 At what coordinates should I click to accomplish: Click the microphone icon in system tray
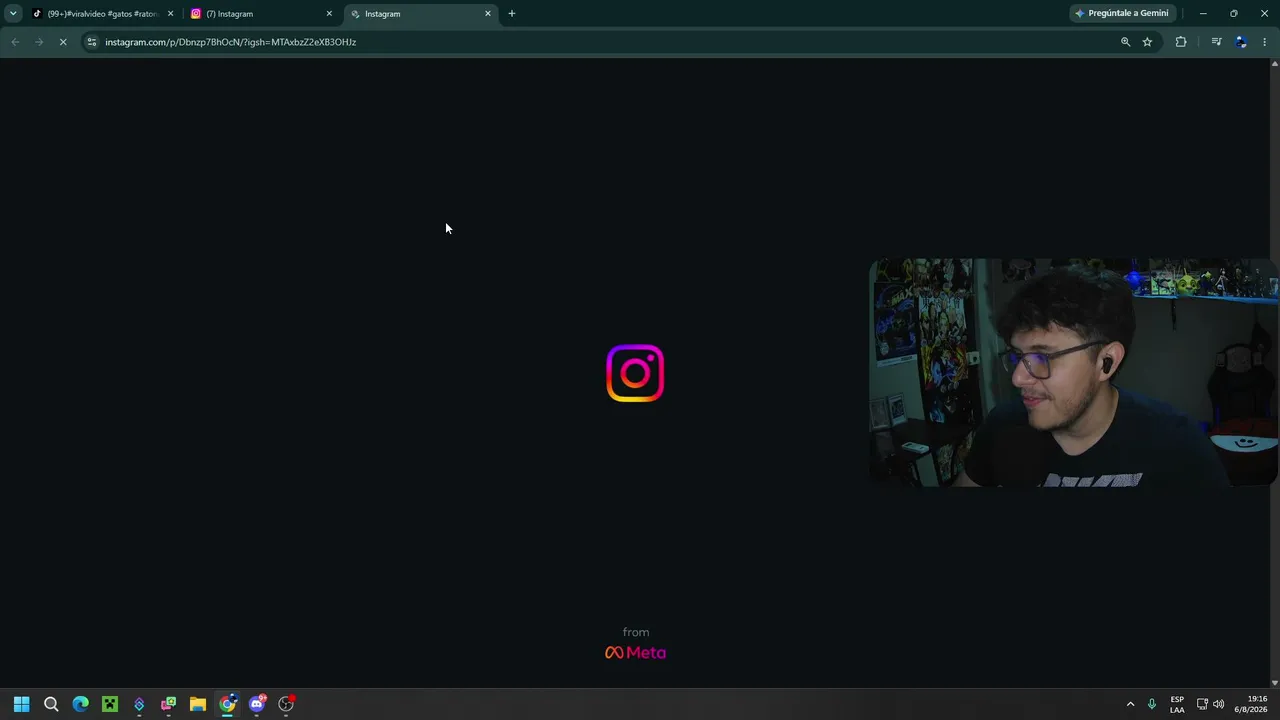[x=1152, y=704]
